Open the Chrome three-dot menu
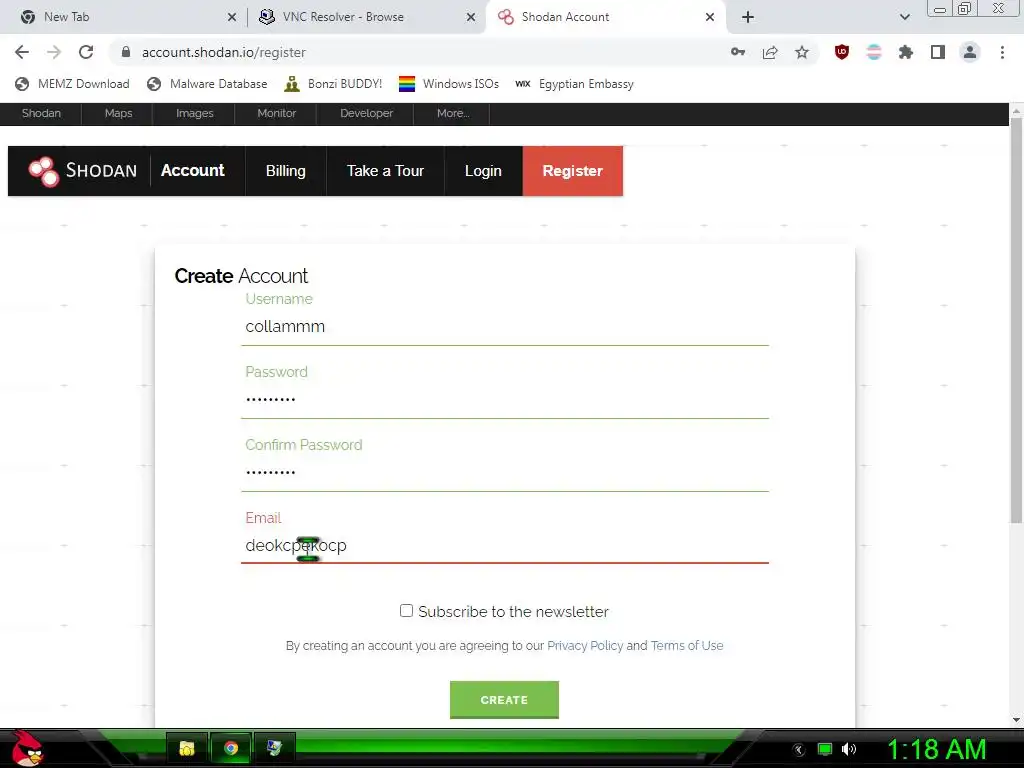The image size is (1024, 768). click(x=1002, y=52)
